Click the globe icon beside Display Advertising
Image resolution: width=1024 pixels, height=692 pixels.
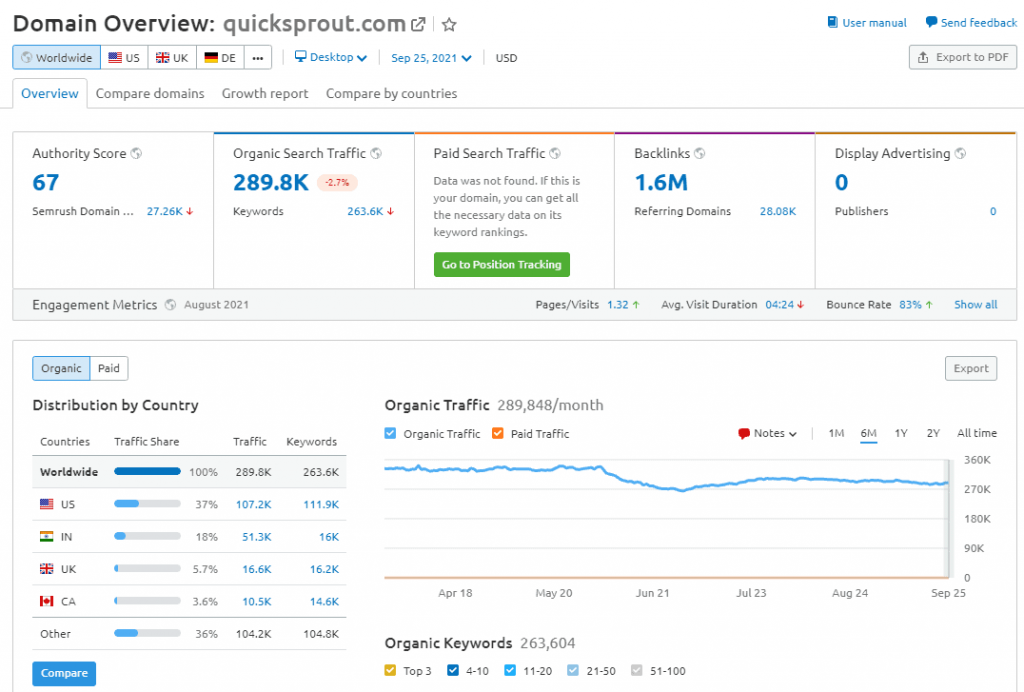[x=960, y=153]
